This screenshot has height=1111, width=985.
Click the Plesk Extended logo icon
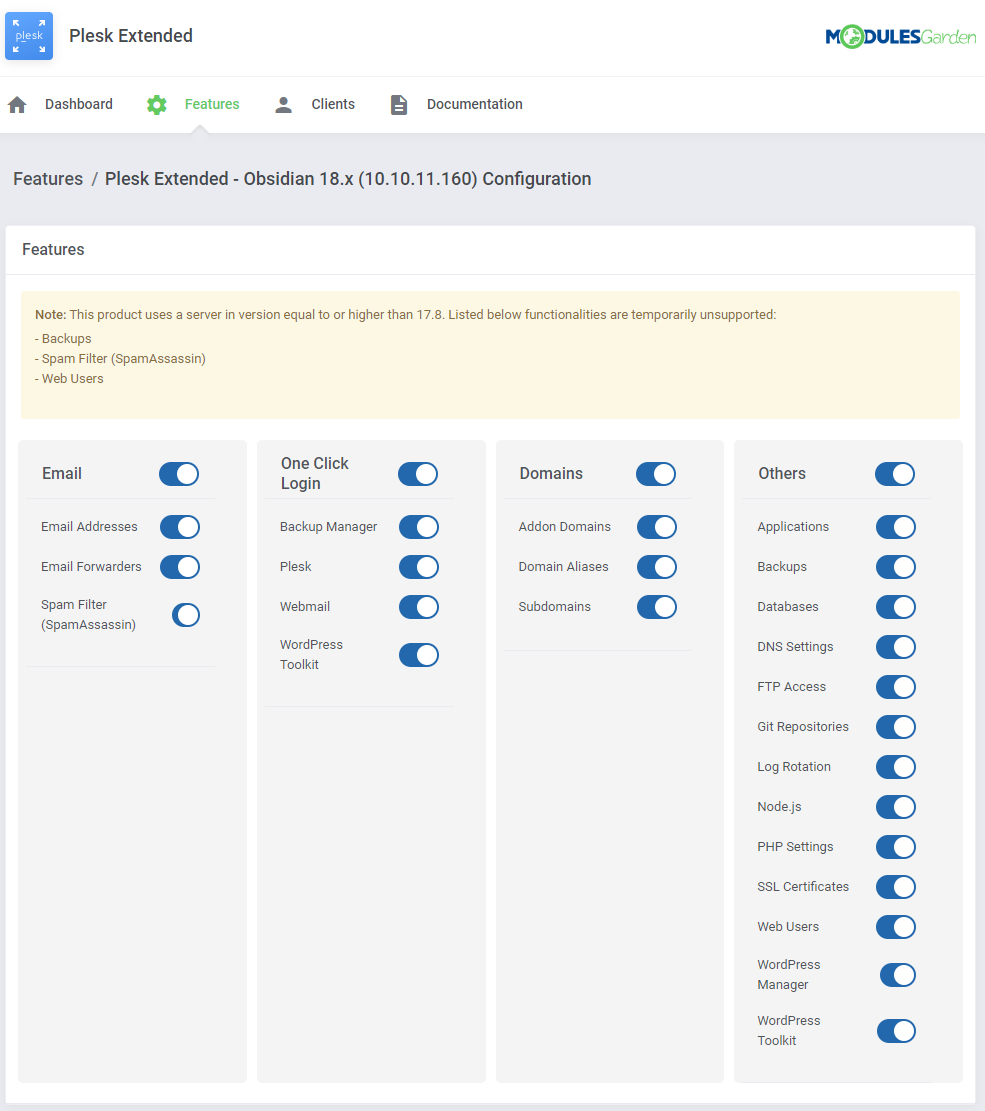[29, 36]
